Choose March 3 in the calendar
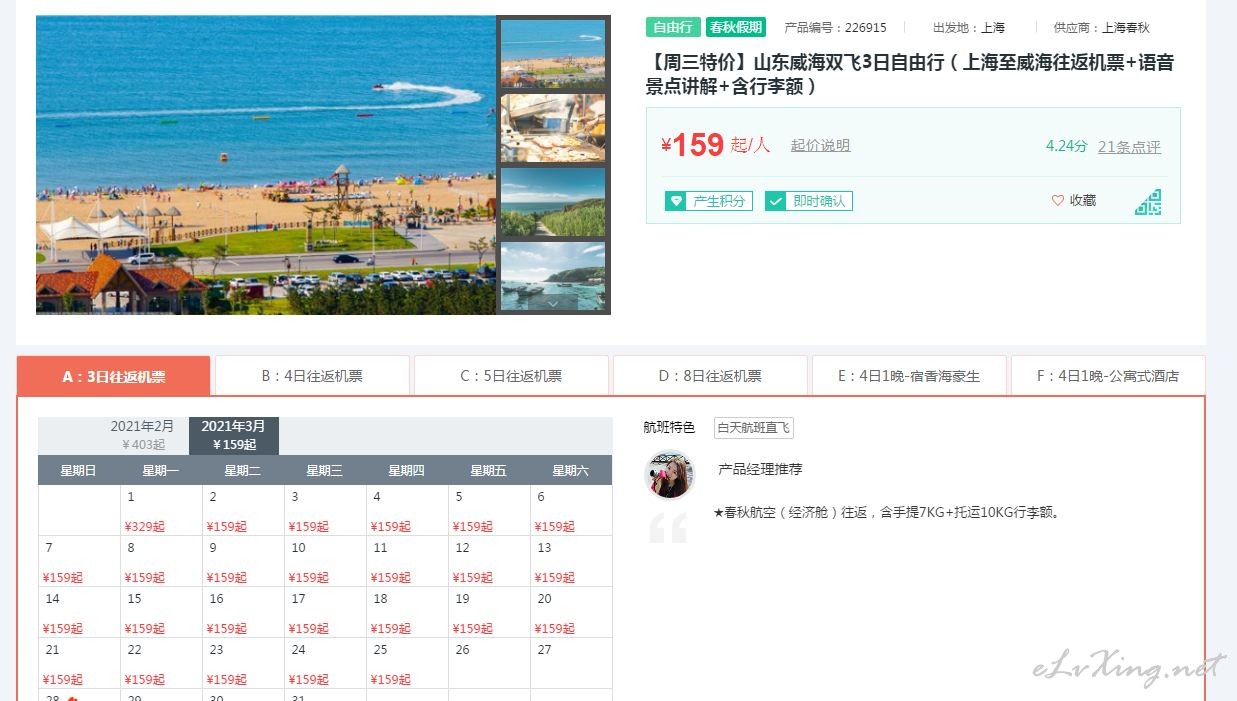The image size is (1237, 701). pos(325,510)
